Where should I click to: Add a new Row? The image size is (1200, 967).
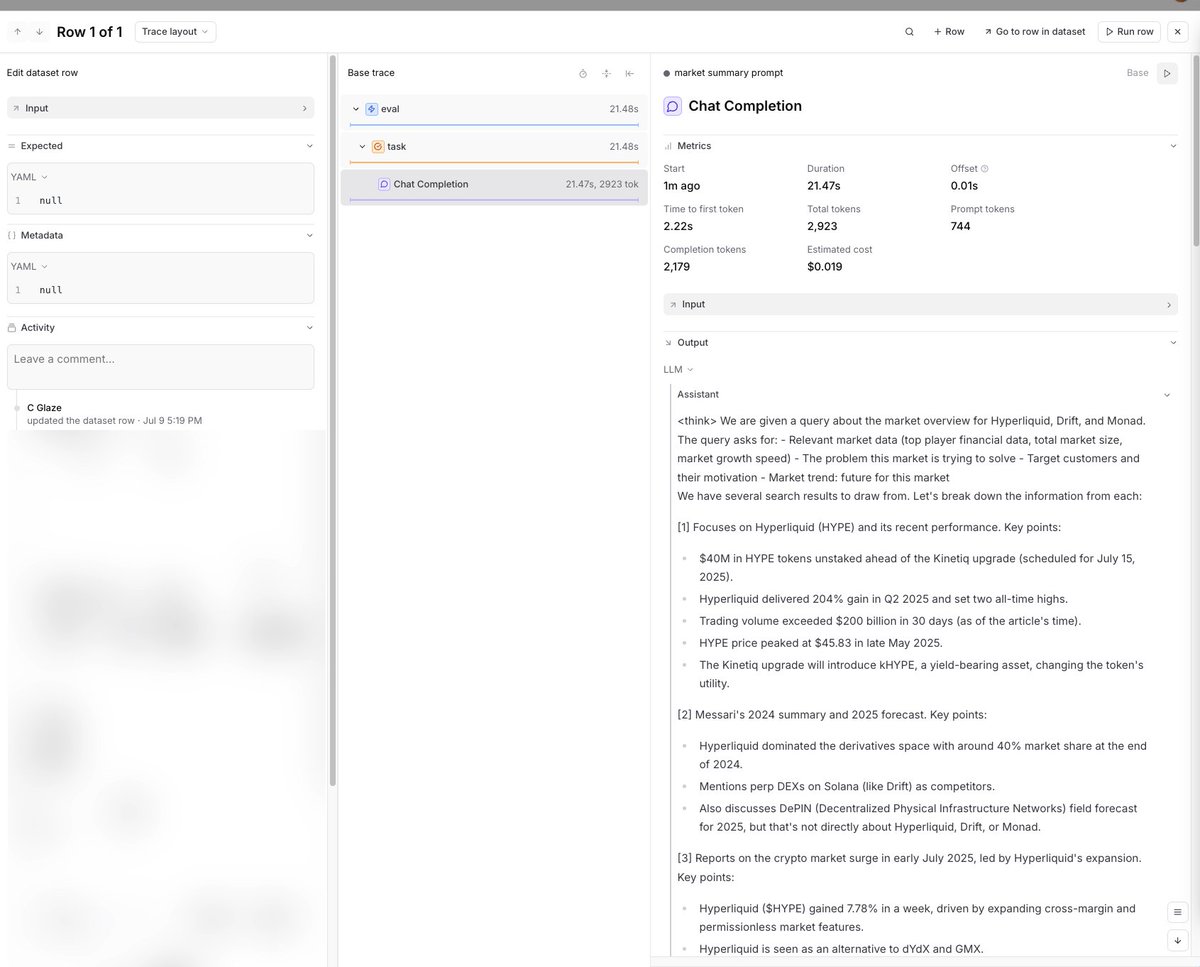tap(949, 32)
